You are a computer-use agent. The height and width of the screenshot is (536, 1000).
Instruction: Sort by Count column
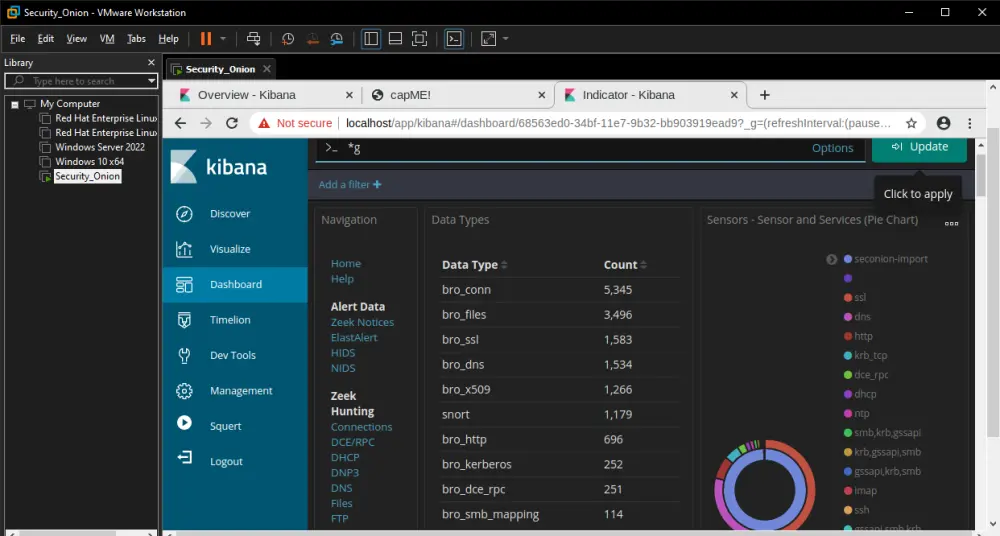625,265
